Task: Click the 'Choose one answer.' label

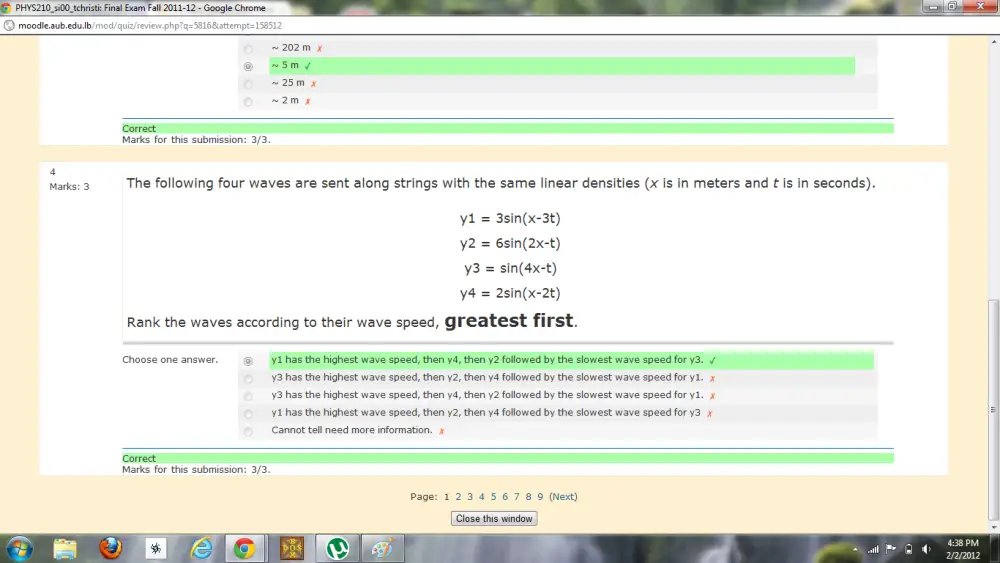Action: click(170, 360)
